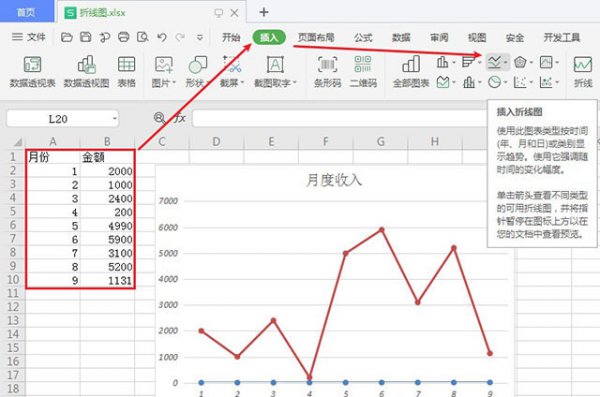
Task: Open the 安全 tab
Action: click(x=515, y=38)
